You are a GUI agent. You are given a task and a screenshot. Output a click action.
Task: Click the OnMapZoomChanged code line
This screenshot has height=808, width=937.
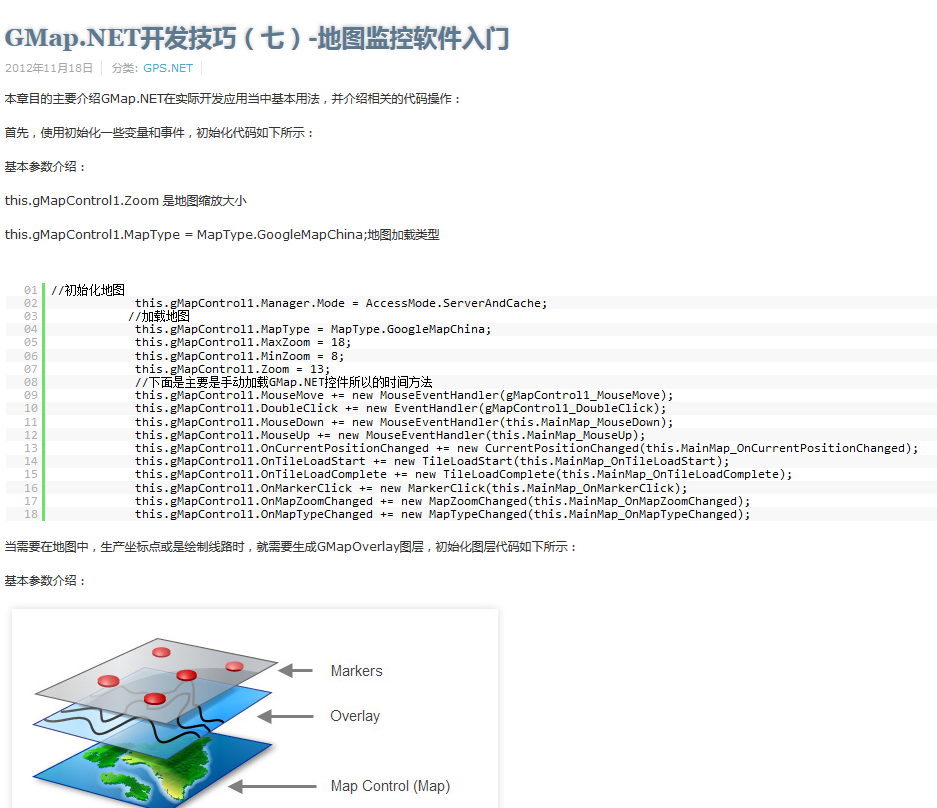pyautogui.click(x=442, y=501)
